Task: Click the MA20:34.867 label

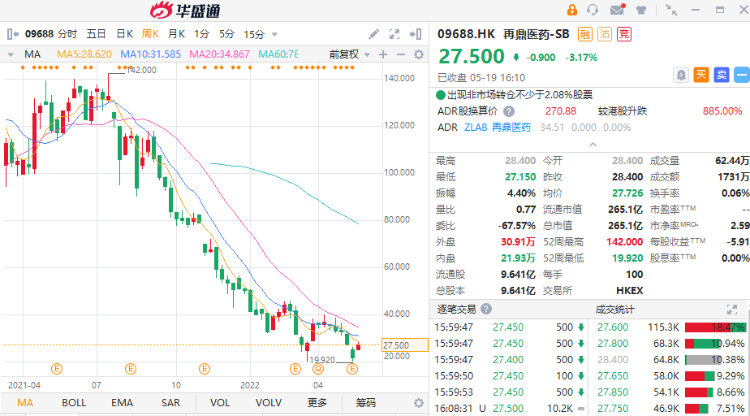Action: [x=220, y=55]
